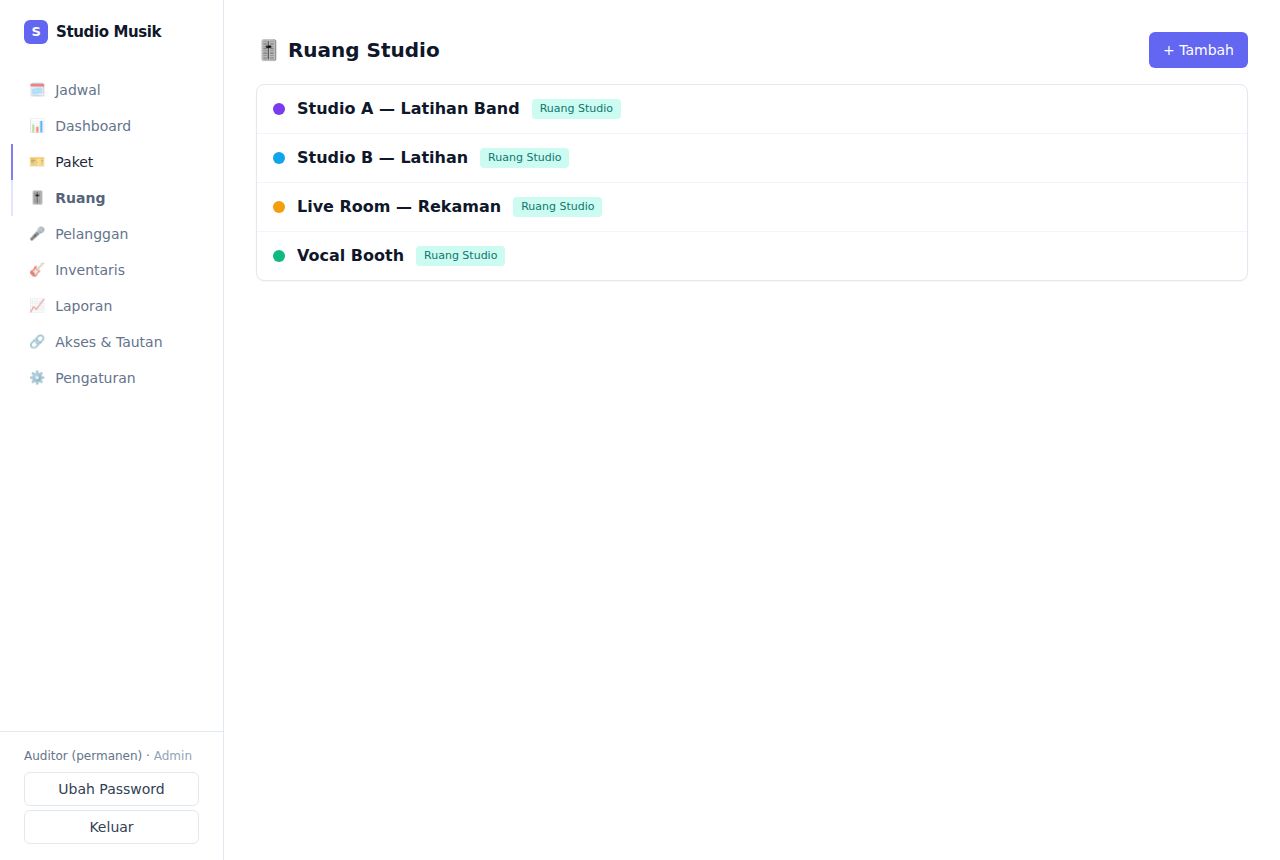Navigate to Inventaris

pyautogui.click(x=111, y=270)
